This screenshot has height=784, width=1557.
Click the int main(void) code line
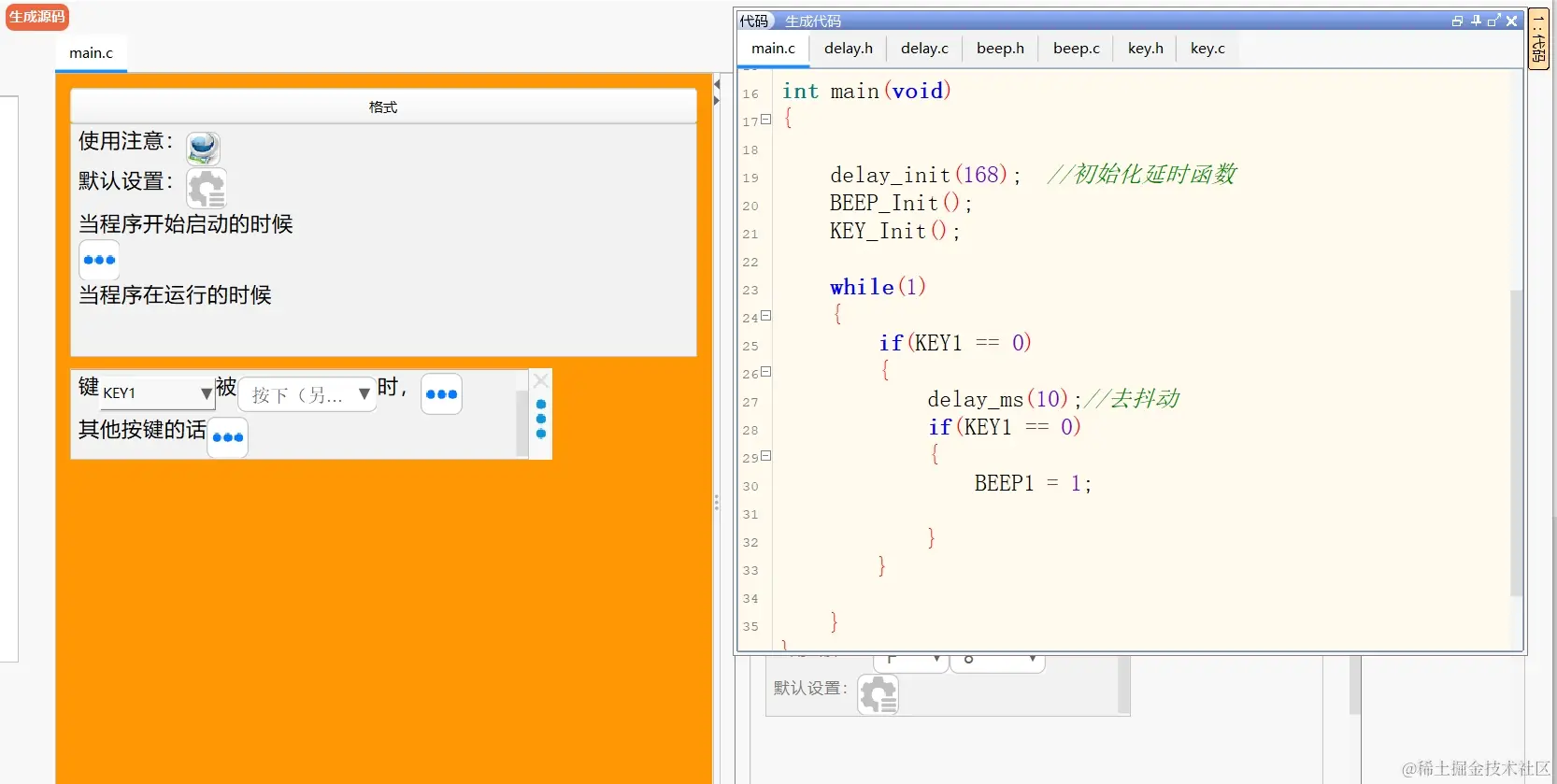[866, 91]
